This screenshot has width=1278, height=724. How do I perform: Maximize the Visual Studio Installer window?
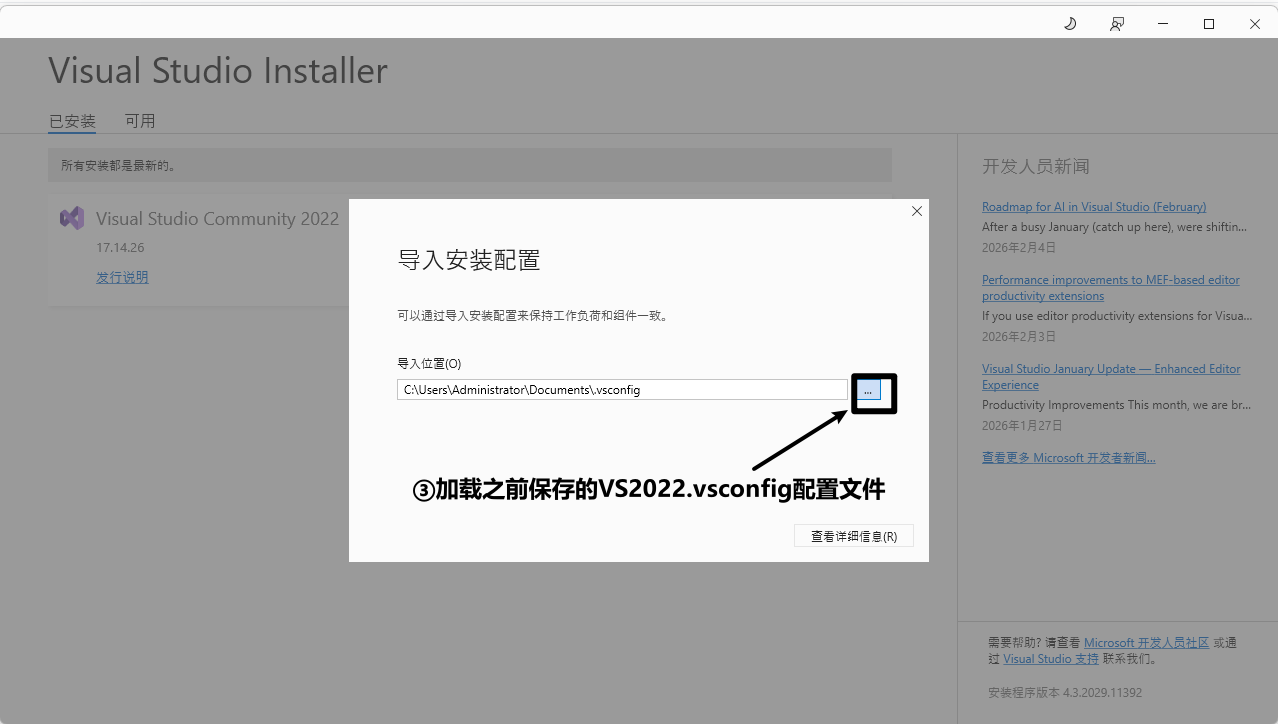click(1209, 24)
